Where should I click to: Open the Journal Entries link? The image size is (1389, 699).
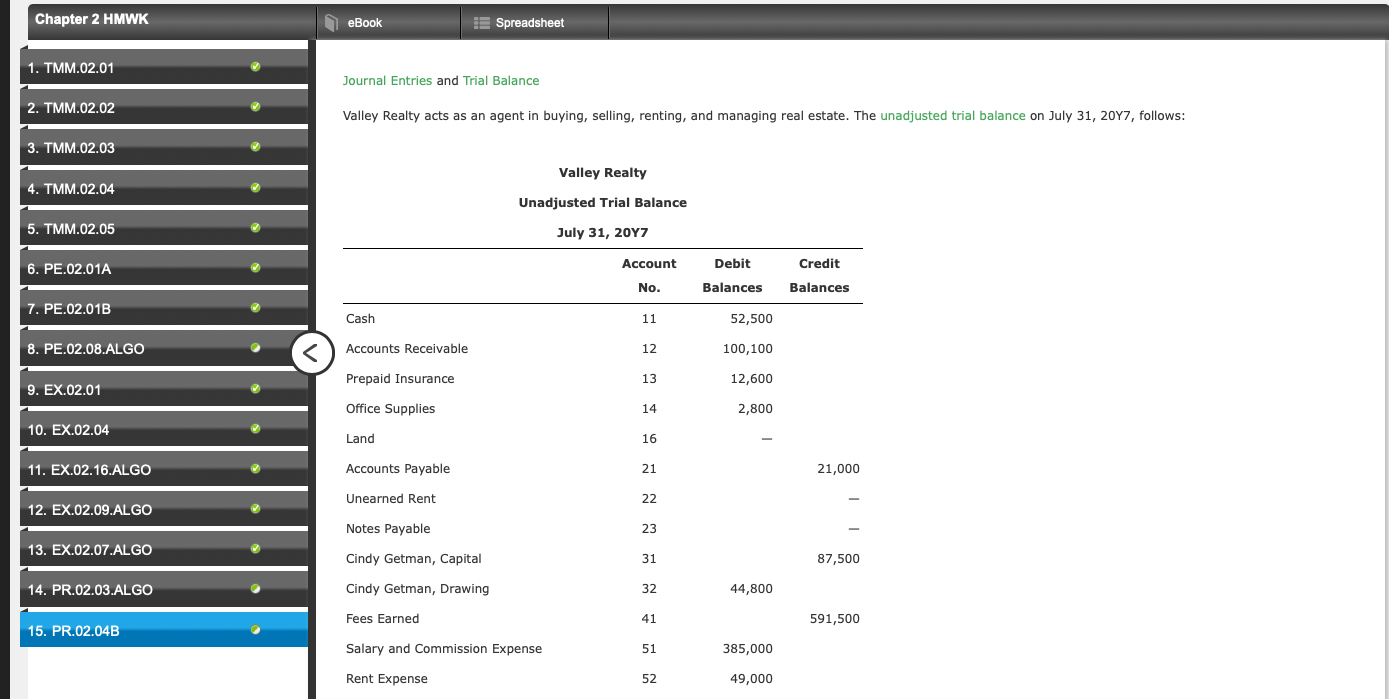pos(387,80)
